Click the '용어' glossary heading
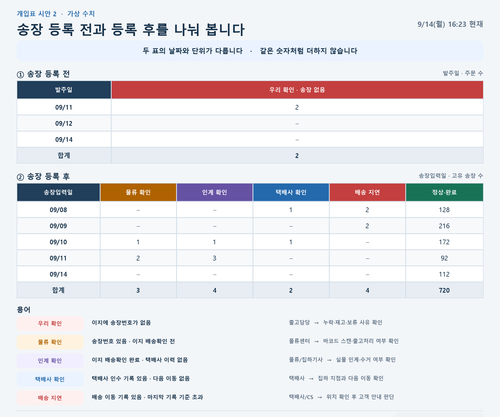Screen dimensions: 500x417 [23, 310]
